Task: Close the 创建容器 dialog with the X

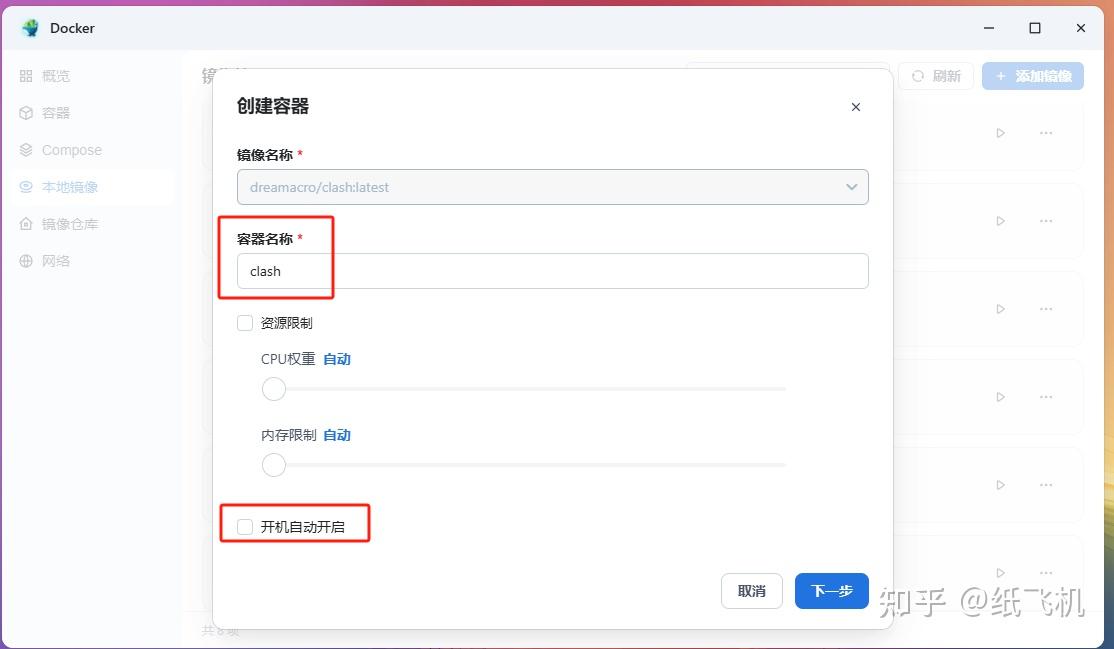Action: pyautogui.click(x=855, y=107)
